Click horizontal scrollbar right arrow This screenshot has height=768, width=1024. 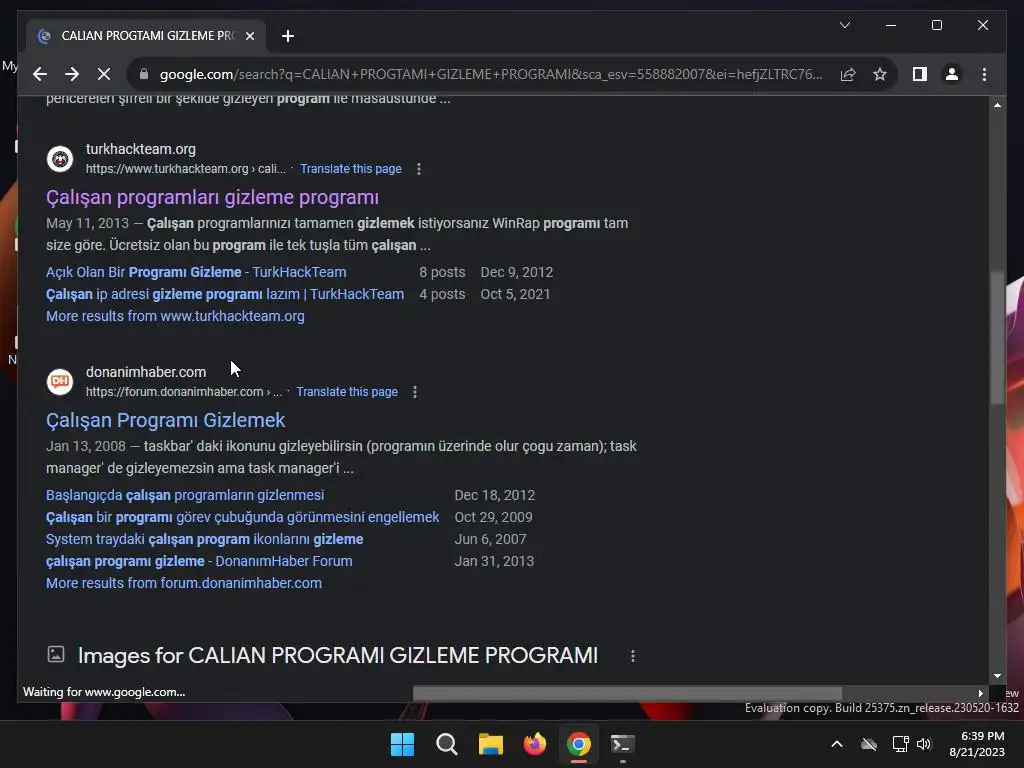point(980,694)
